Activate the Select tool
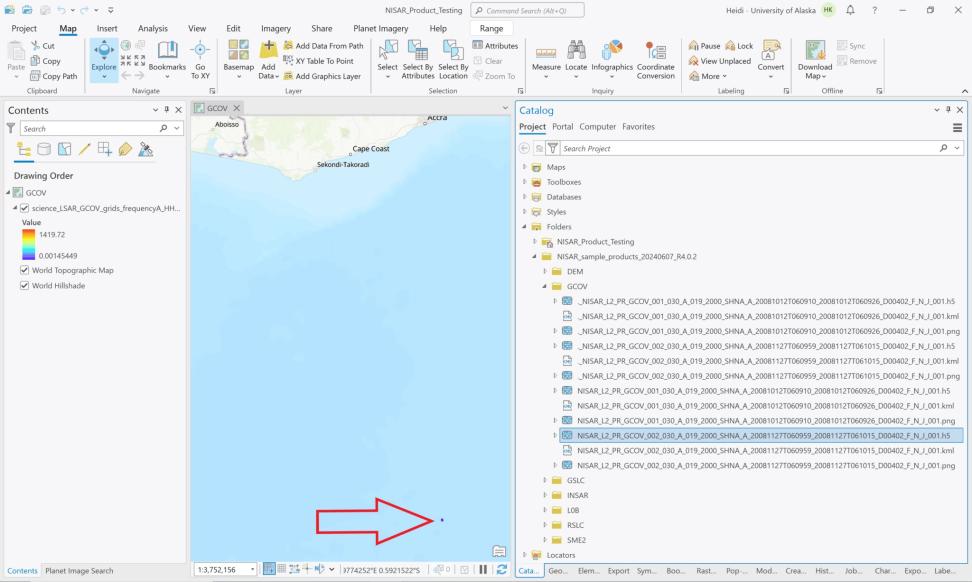The image size is (972, 582). 387,60
